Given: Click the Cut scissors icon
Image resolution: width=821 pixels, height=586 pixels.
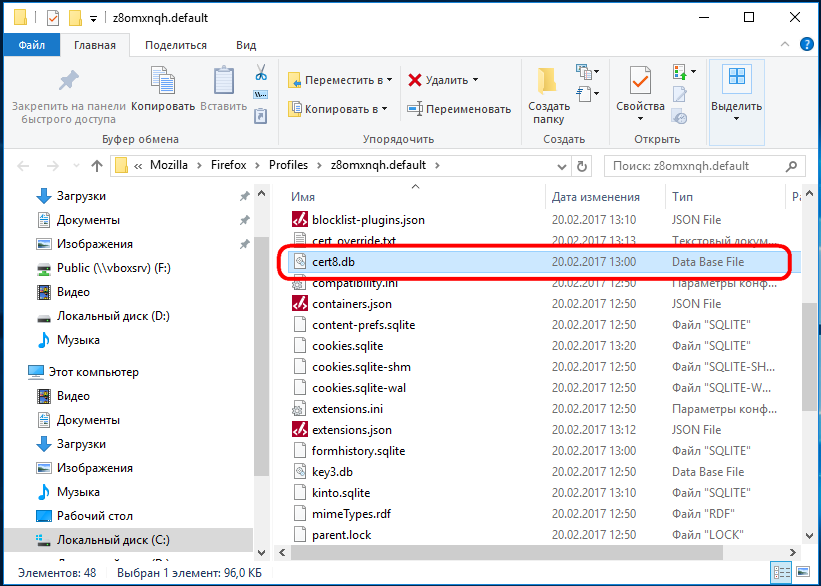Looking at the screenshot, I should (261, 72).
